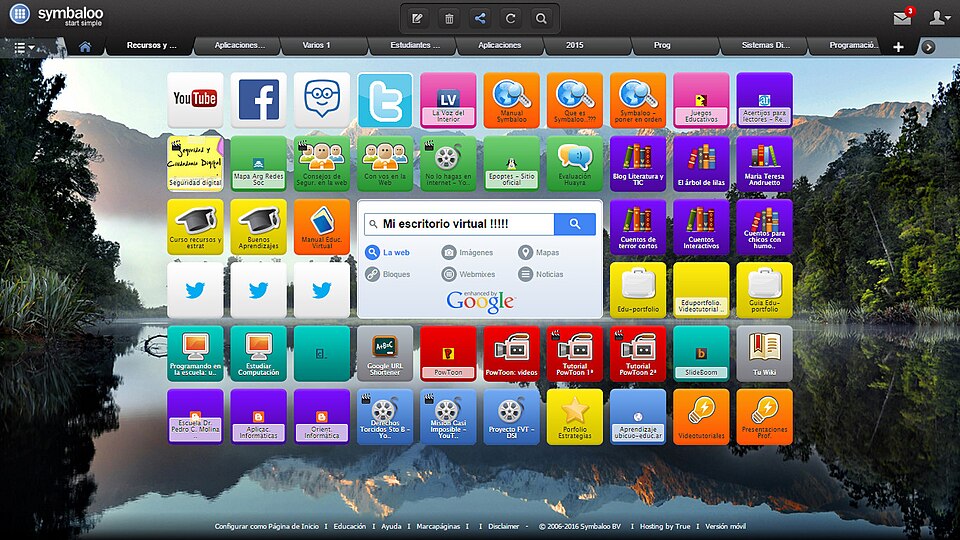Click the Mi escritorio virtual search field

click(460, 225)
